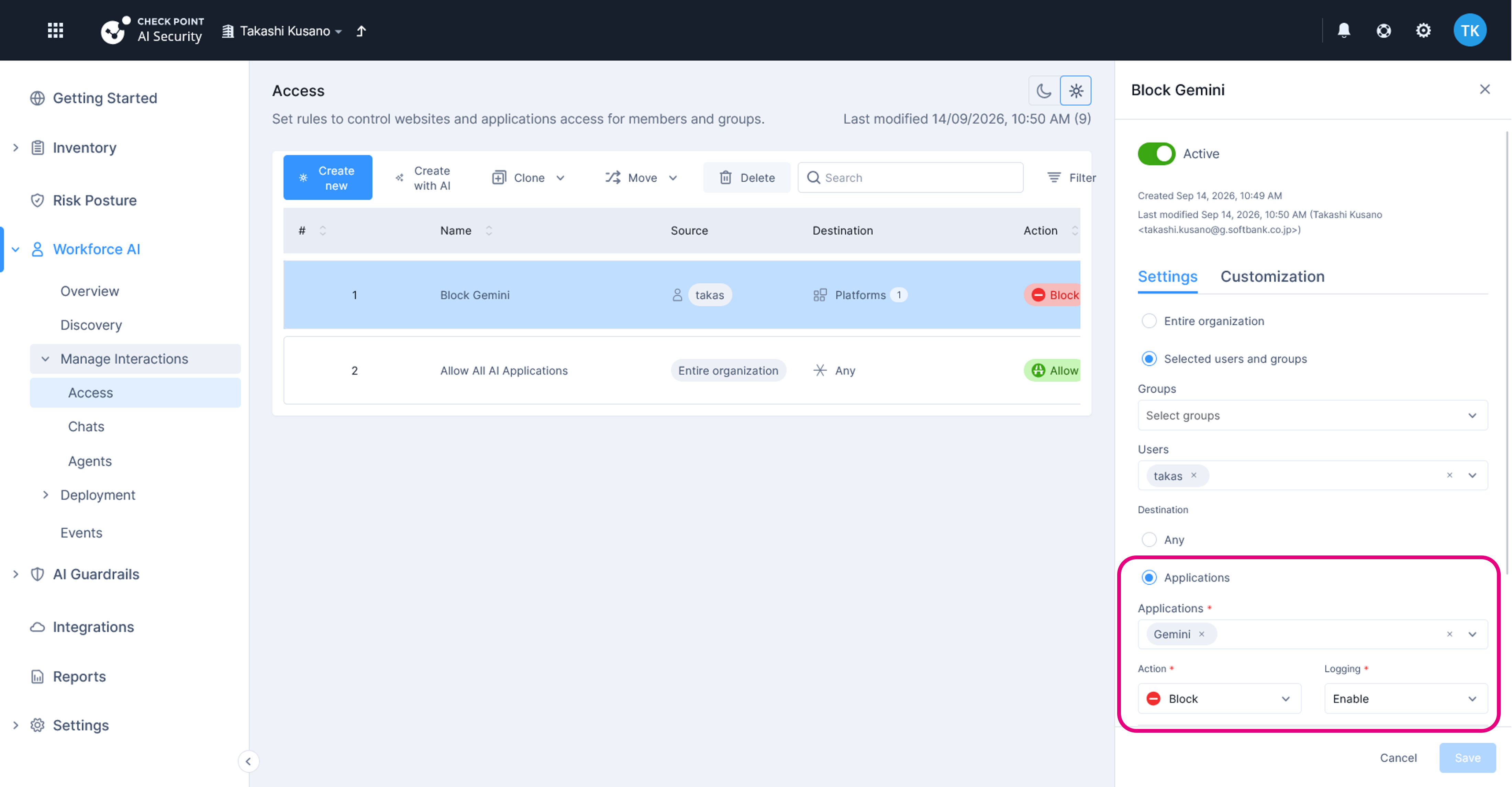Click the magnifier icon in Search
The height and width of the screenshot is (787, 1512).
(813, 177)
